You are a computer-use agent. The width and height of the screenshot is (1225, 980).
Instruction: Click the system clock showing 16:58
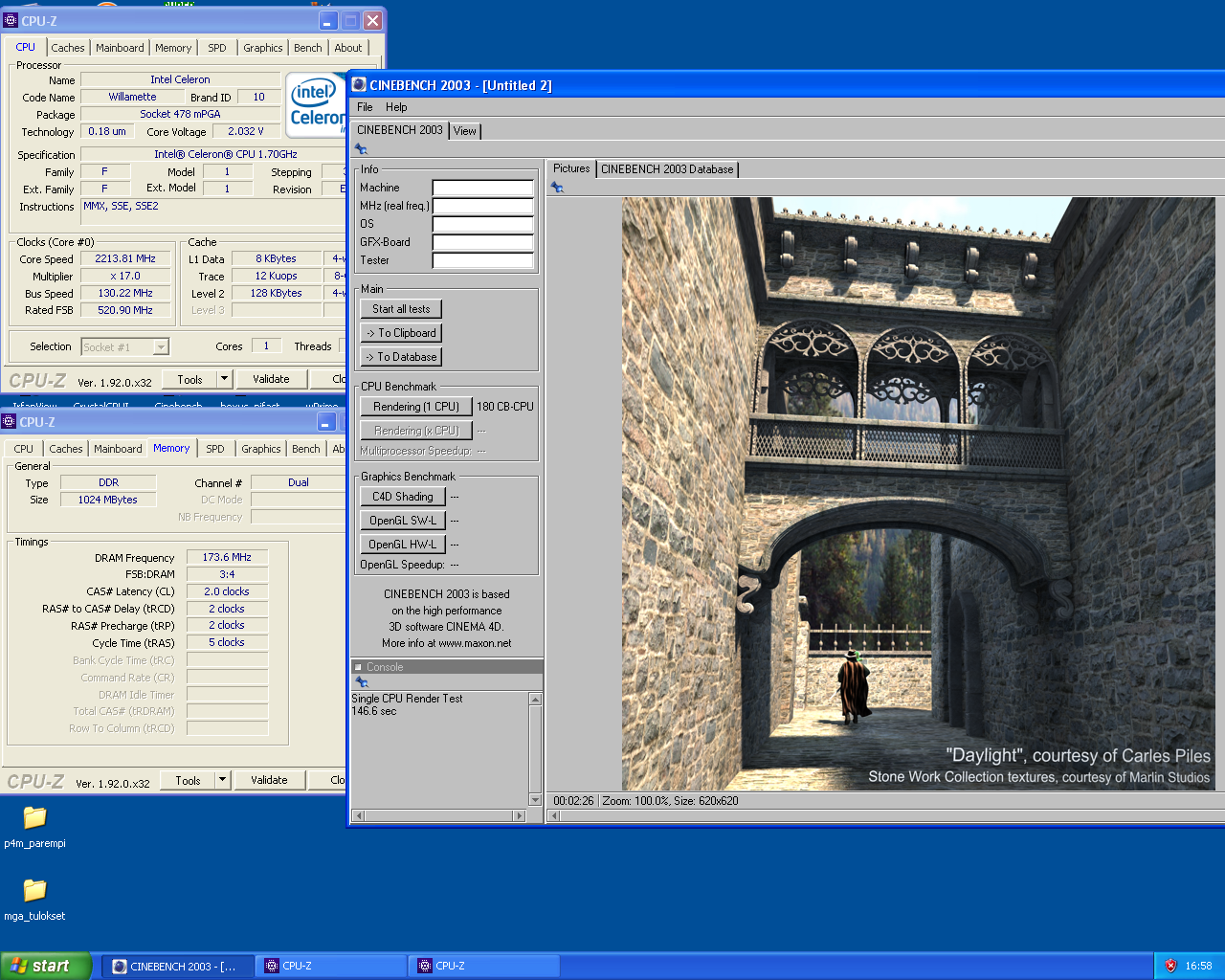click(x=1198, y=966)
